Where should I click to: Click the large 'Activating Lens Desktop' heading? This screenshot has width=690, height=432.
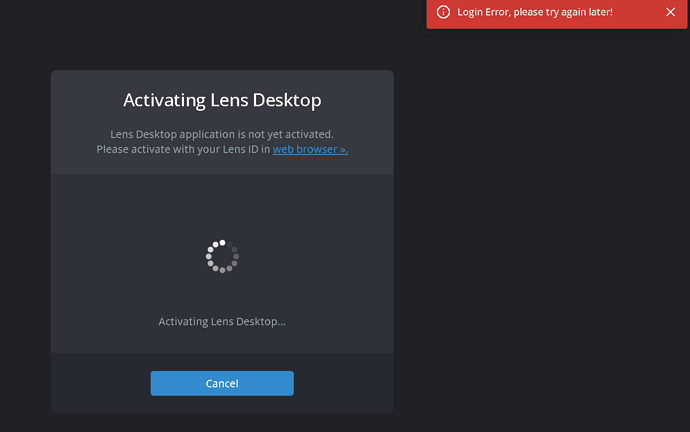[x=222, y=100]
